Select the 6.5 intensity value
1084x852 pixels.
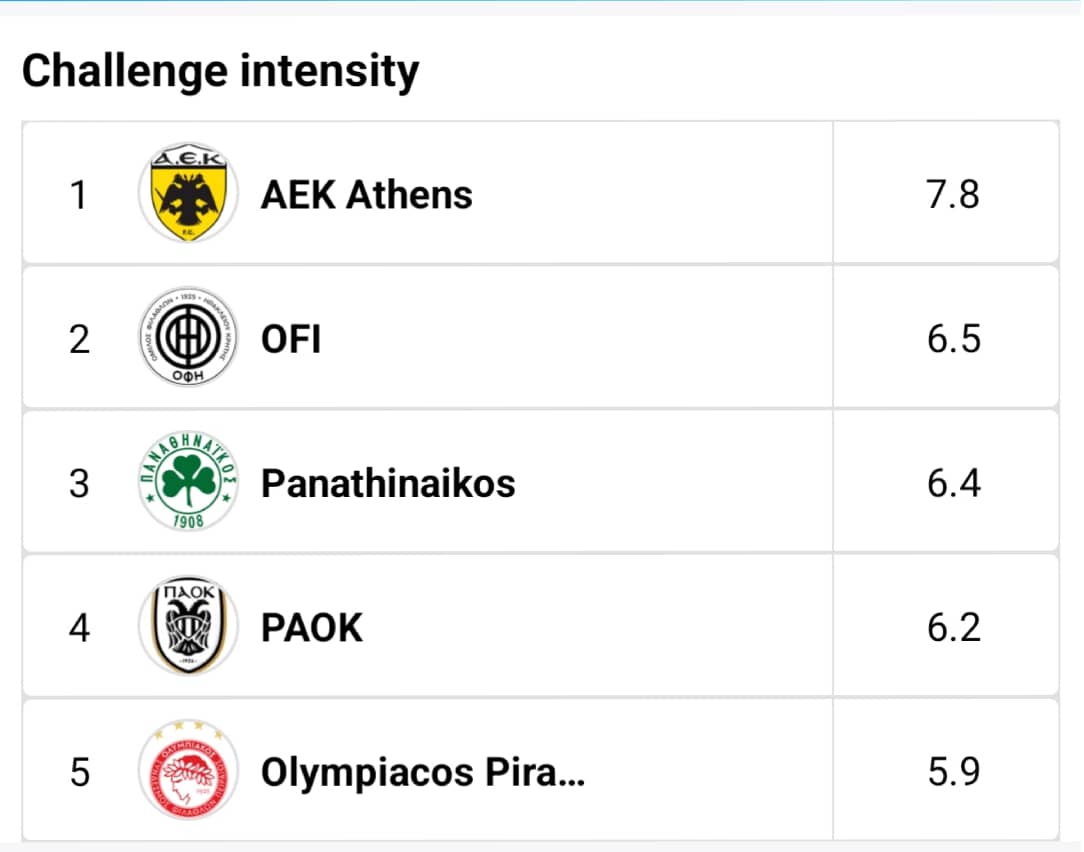tap(953, 339)
